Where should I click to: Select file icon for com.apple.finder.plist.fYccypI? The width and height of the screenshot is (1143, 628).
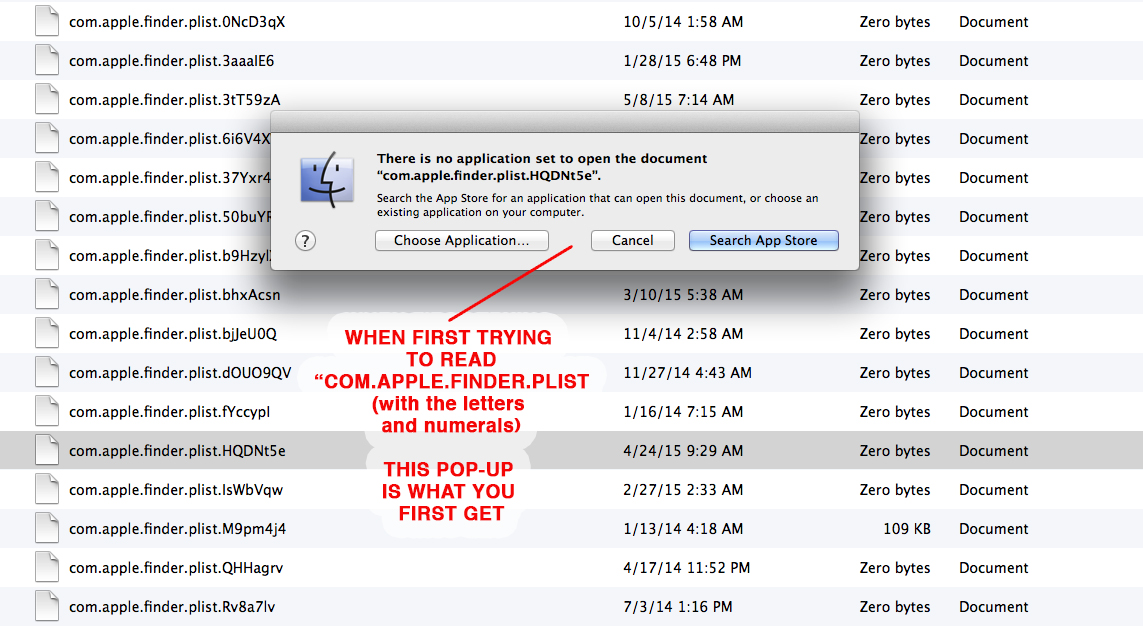(47, 410)
